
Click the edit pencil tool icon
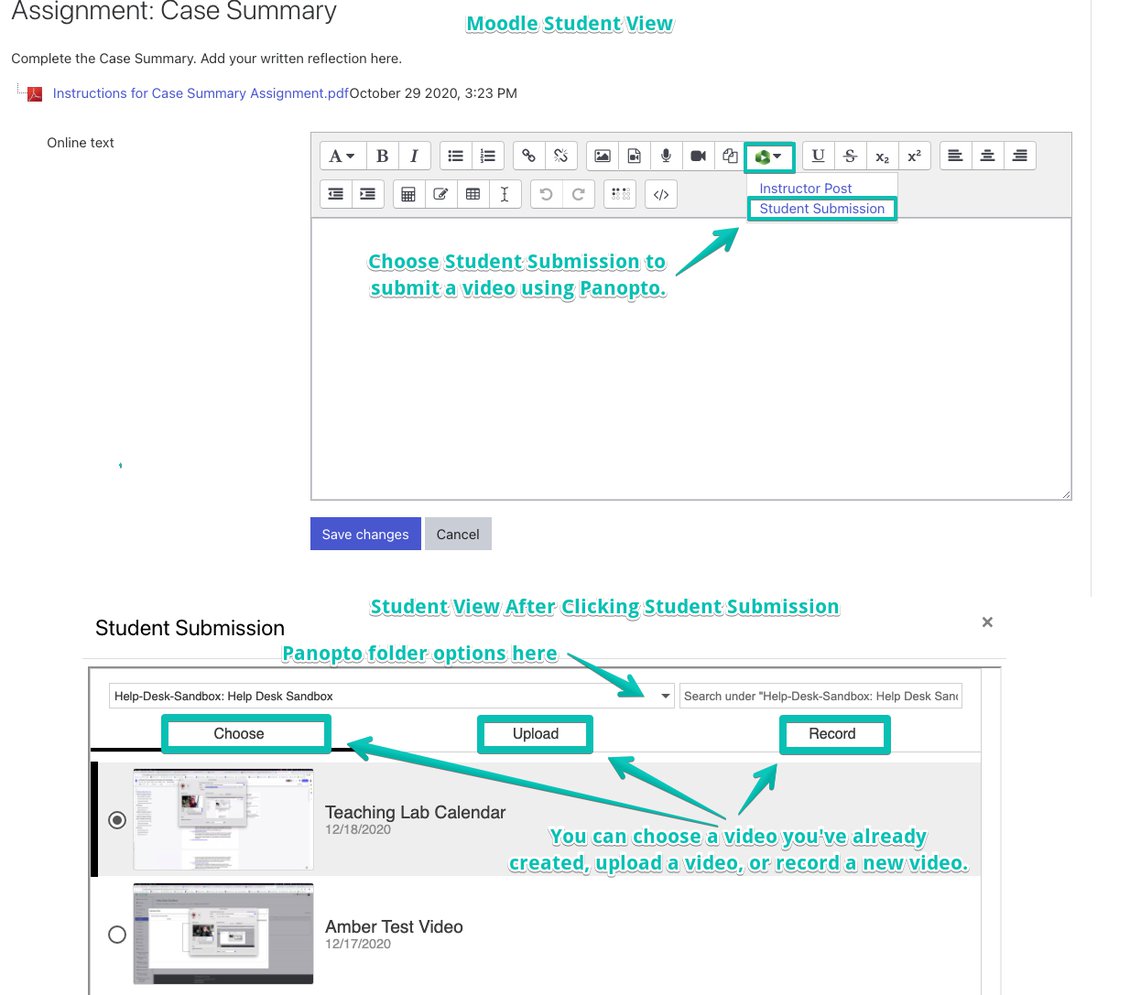(x=440, y=194)
